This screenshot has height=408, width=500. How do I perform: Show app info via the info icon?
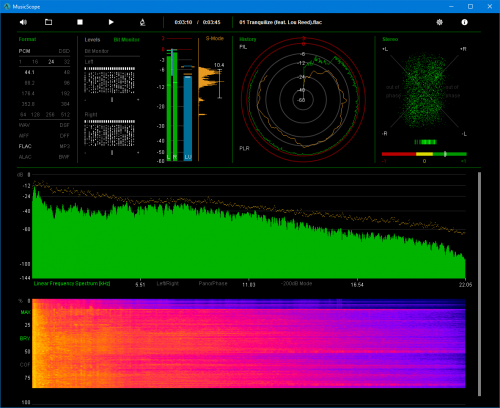tap(464, 22)
